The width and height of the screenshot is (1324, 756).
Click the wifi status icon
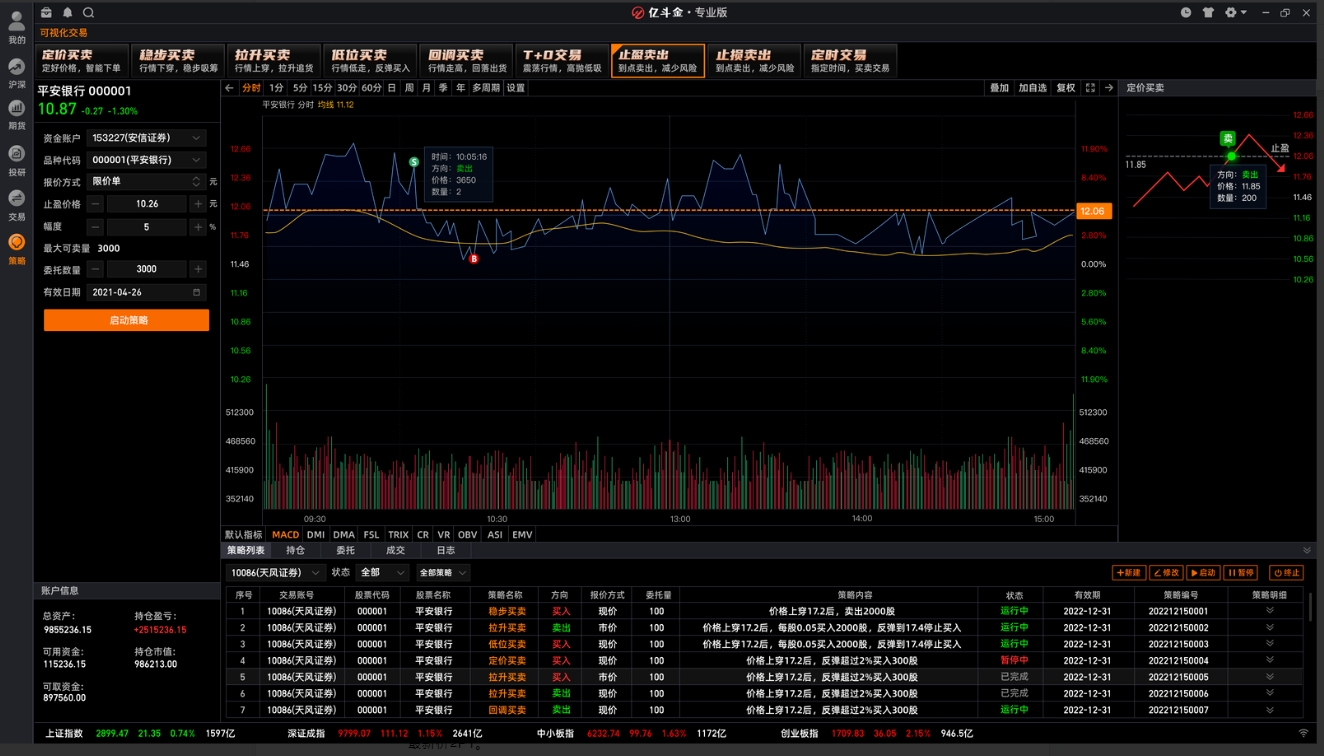tap(1302, 734)
